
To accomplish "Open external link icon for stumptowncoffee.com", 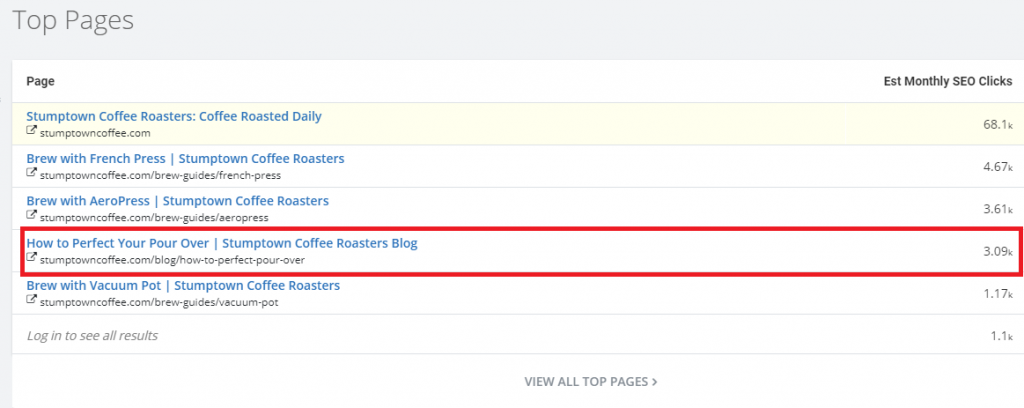I will [31, 131].
